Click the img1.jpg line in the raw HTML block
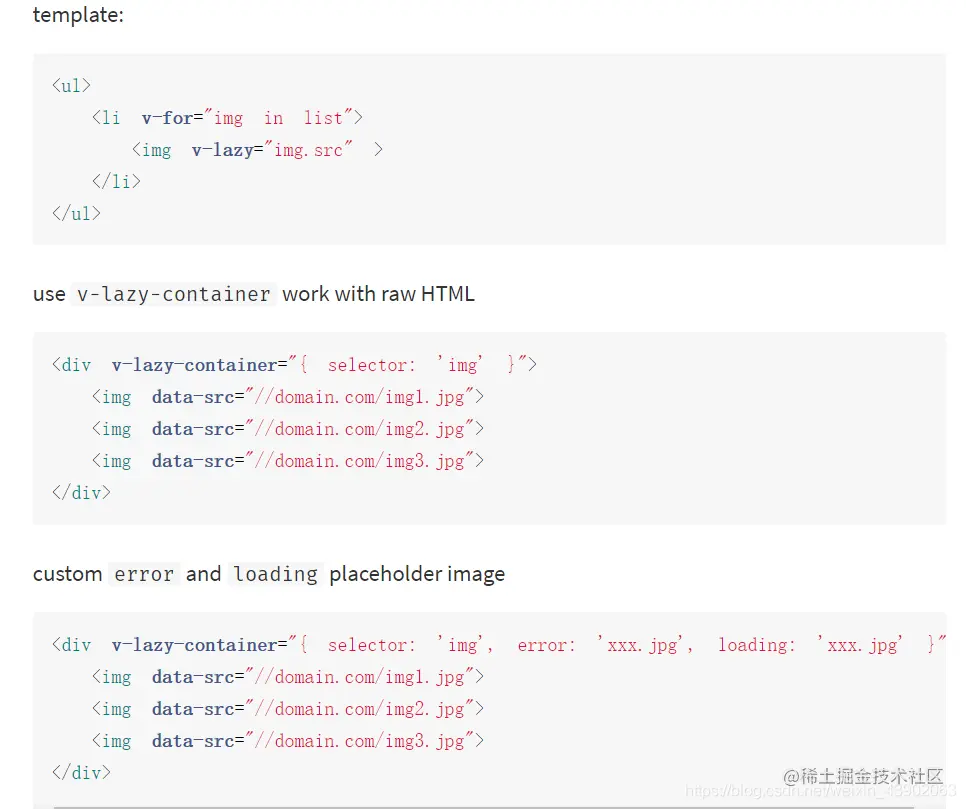 tap(288, 397)
